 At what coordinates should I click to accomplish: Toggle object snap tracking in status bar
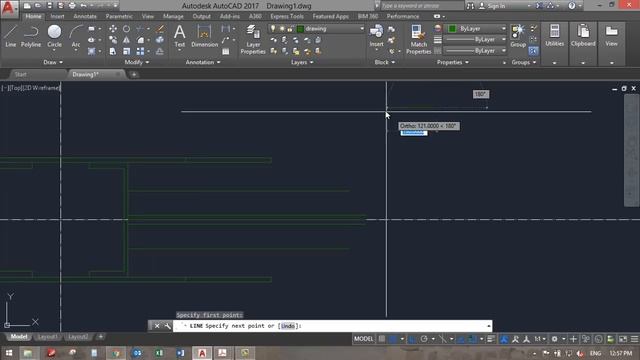[x=461, y=339]
